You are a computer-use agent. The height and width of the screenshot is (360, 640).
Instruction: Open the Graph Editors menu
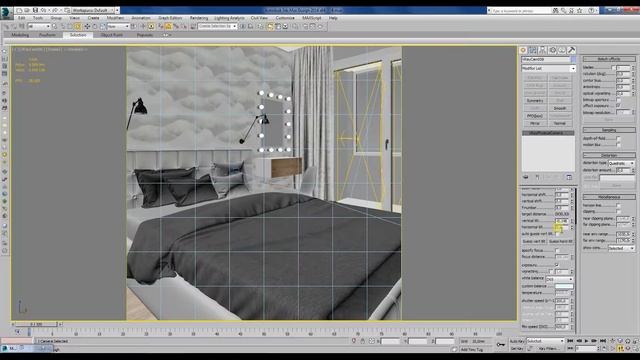pos(170,18)
